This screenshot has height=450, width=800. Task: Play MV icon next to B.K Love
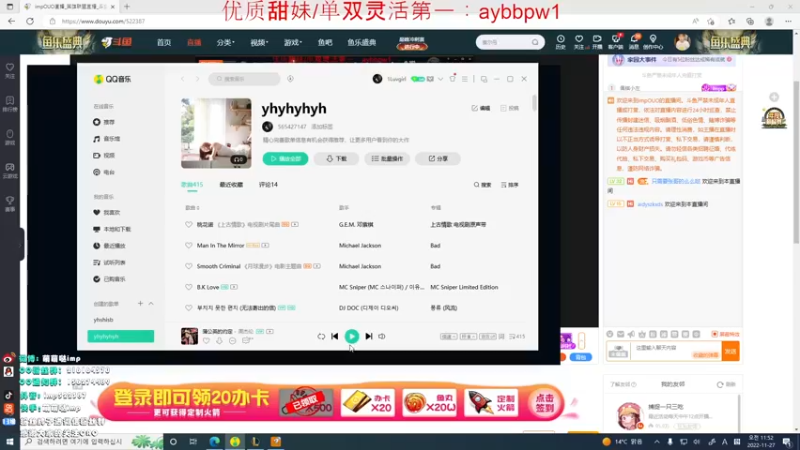pos(234,287)
